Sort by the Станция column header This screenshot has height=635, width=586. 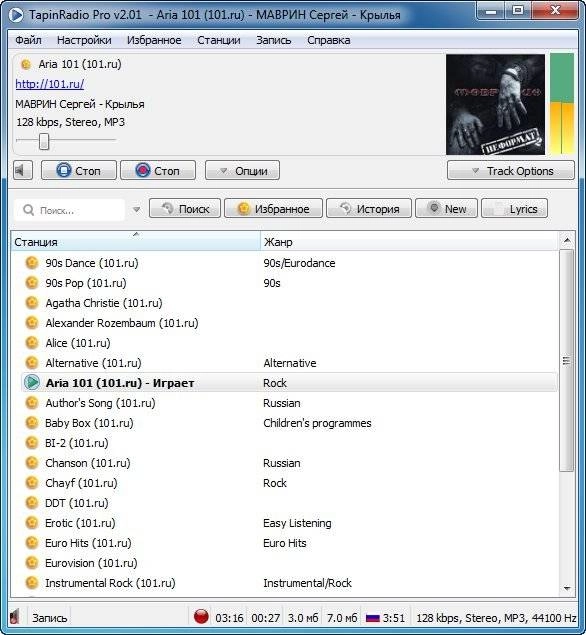pos(136,242)
